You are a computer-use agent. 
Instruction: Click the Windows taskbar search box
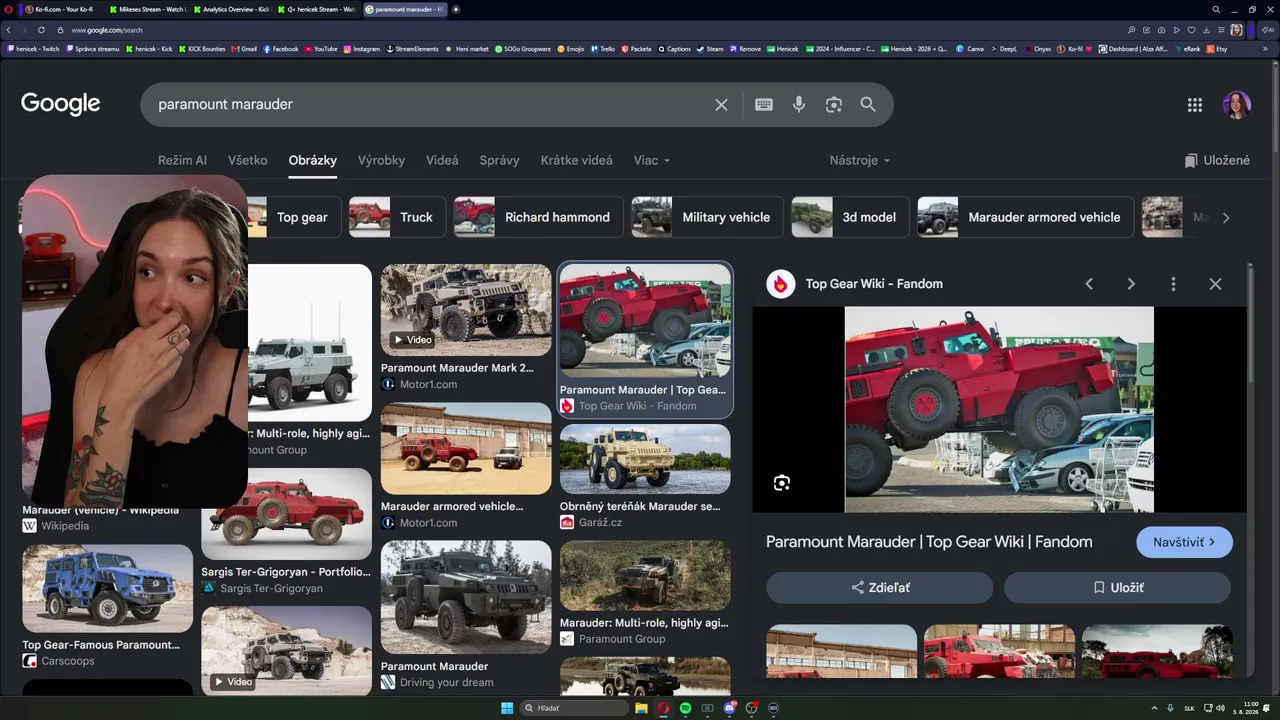(x=574, y=708)
